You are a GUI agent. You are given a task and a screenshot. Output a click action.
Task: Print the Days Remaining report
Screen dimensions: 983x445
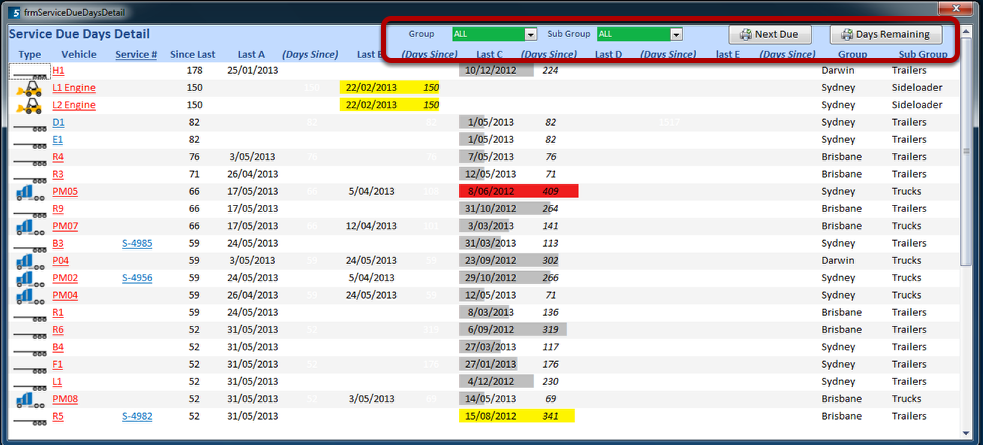tap(886, 34)
